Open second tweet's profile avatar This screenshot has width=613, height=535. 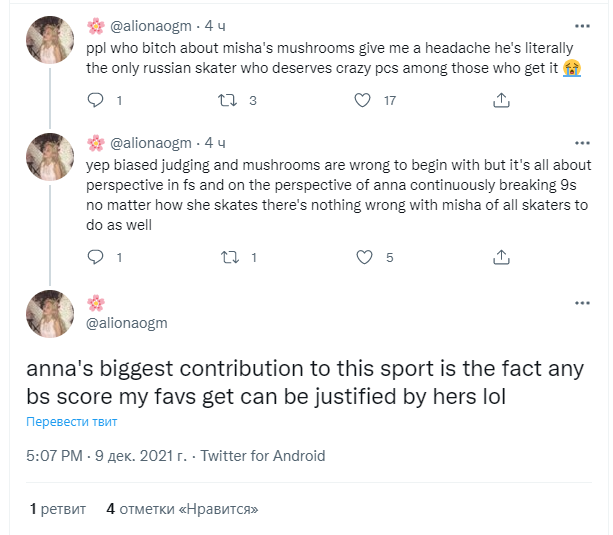pyautogui.click(x=50, y=157)
